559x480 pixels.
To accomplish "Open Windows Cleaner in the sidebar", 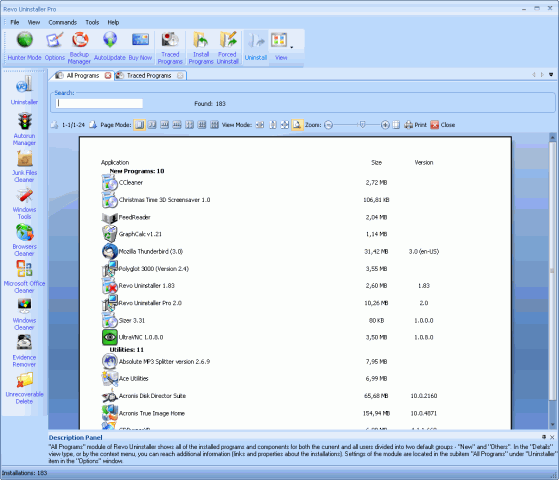I will tap(24, 314).
